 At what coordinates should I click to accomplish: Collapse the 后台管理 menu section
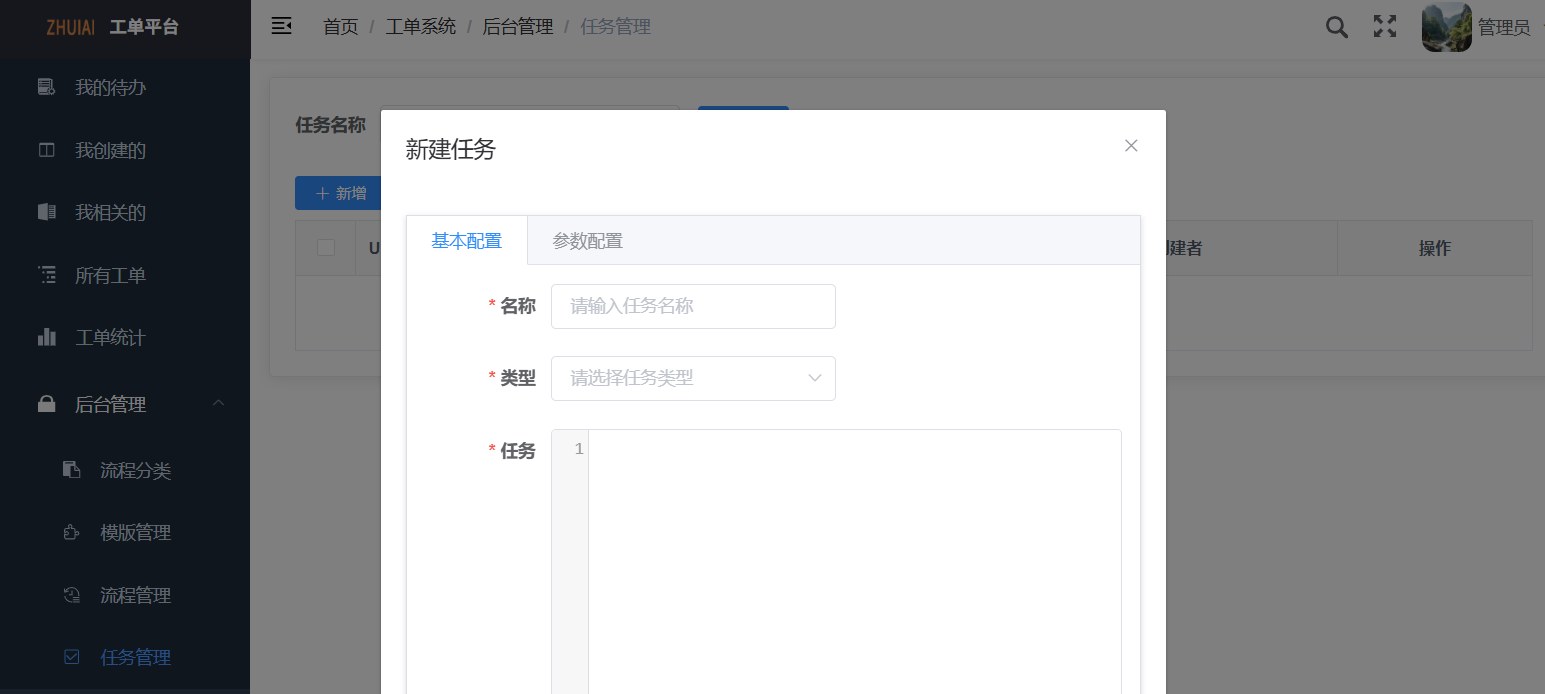pyautogui.click(x=218, y=404)
